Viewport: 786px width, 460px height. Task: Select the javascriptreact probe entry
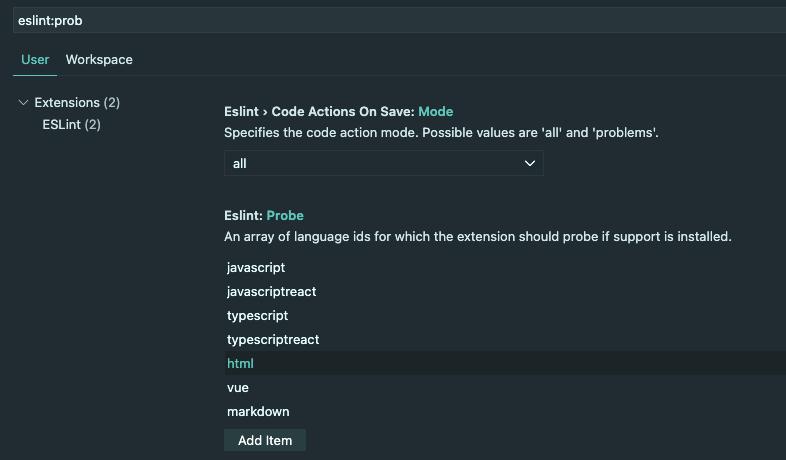[271, 292]
